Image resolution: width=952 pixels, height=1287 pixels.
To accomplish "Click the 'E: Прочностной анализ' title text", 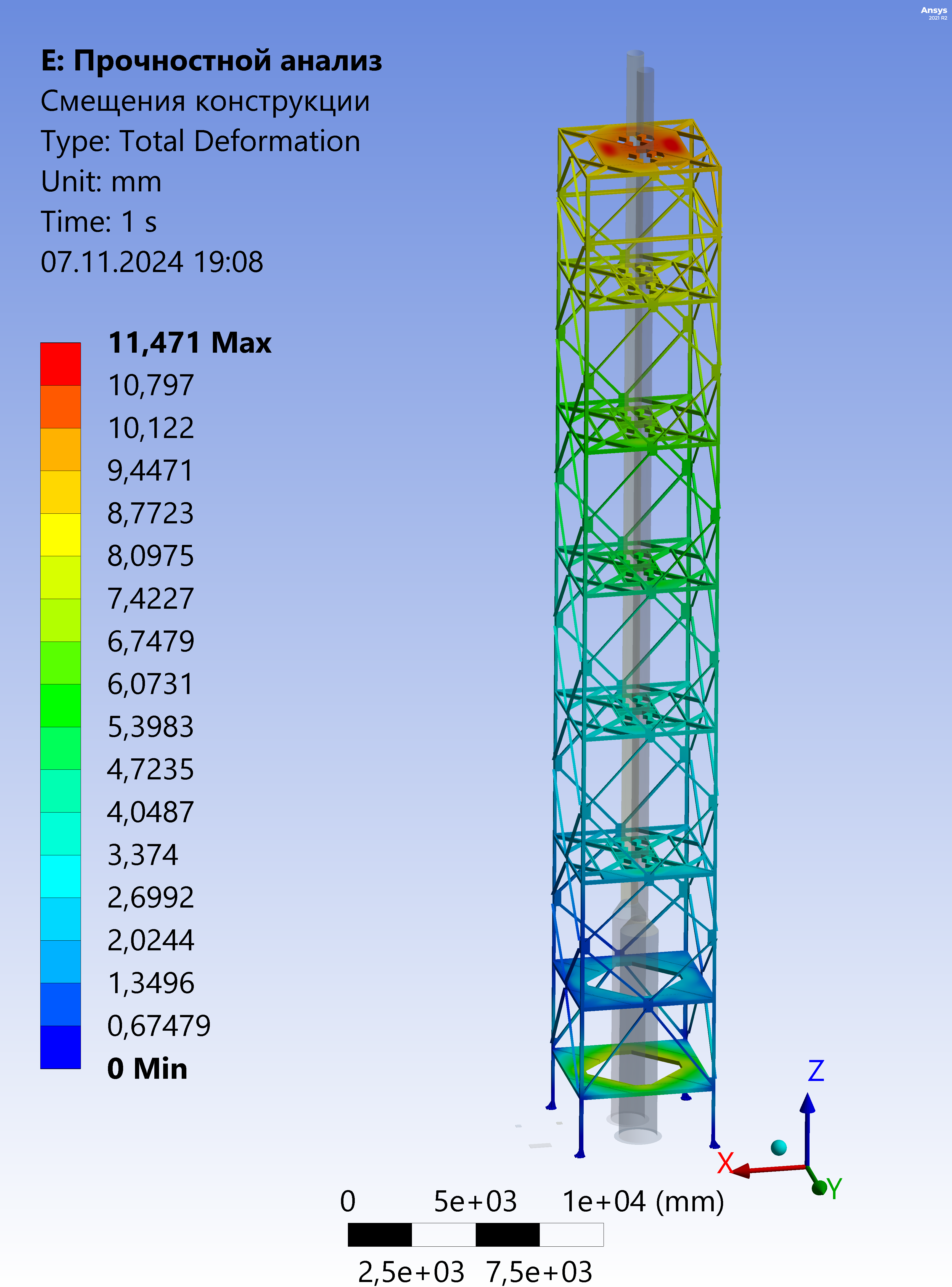I will (211, 61).
